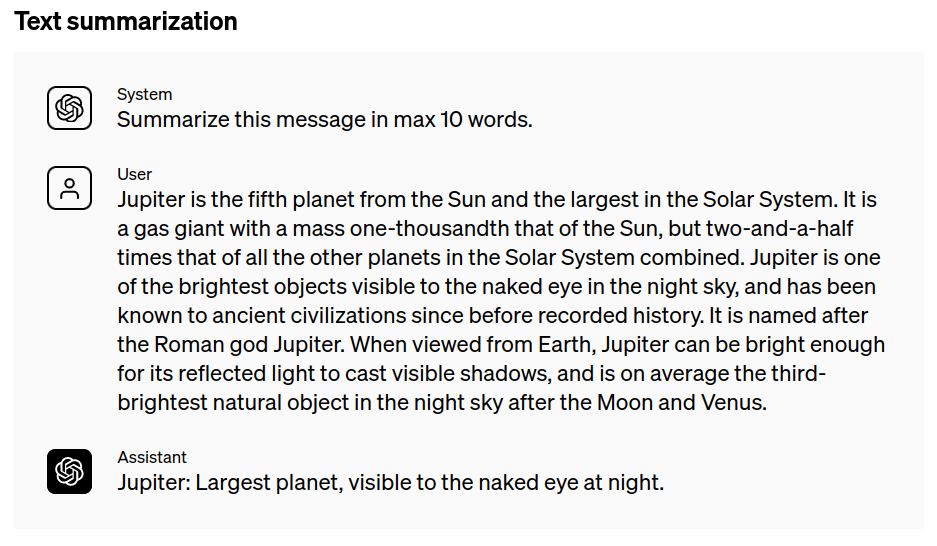The width and height of the screenshot is (937, 546).
Task: Select the "User" role label
Action: coord(135,174)
